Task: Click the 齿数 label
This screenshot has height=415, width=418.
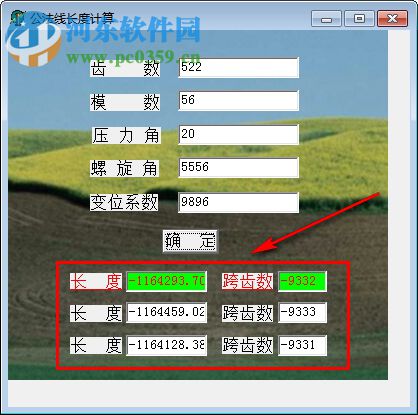Action: point(125,69)
